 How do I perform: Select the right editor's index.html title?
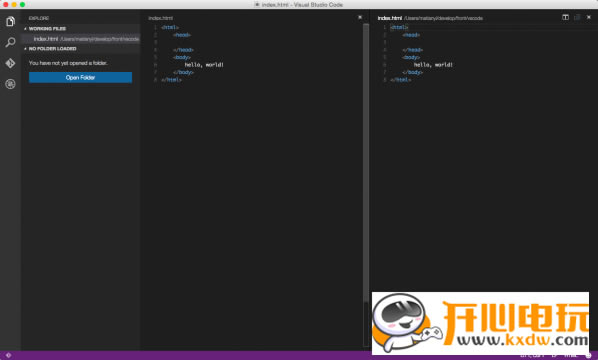tap(390, 18)
